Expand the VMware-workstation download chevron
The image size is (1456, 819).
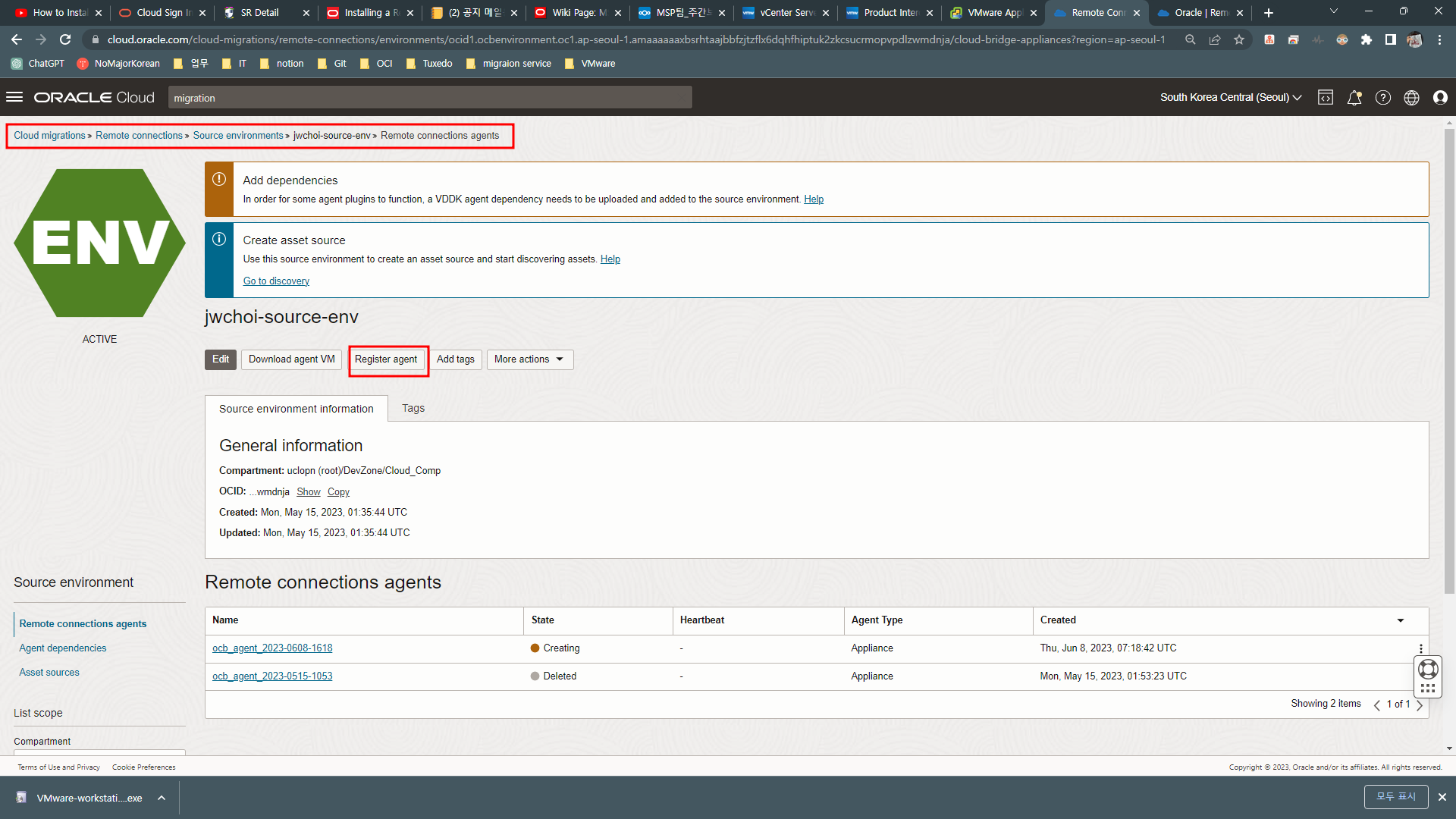tap(162, 798)
